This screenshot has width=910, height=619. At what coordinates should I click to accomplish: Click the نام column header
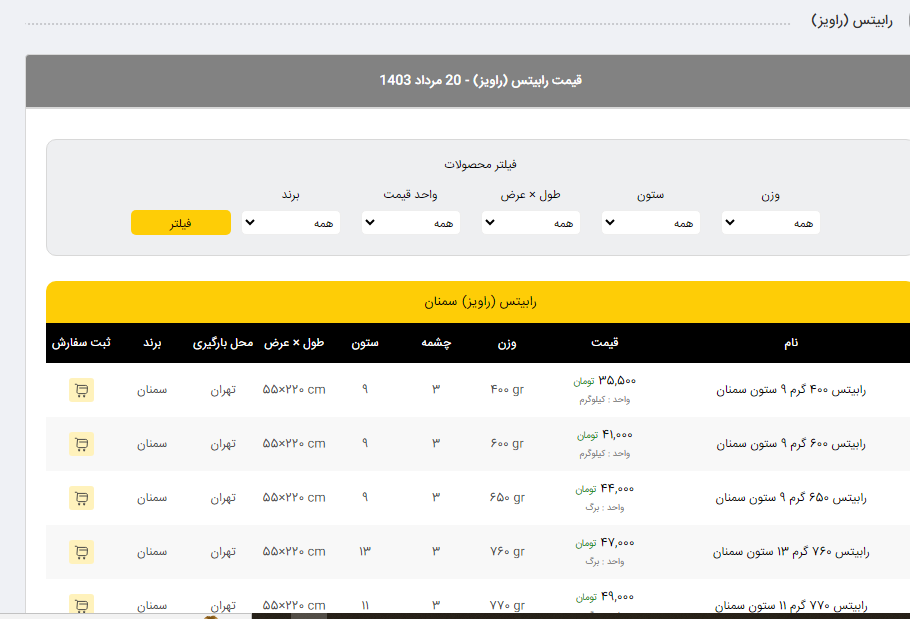791,343
